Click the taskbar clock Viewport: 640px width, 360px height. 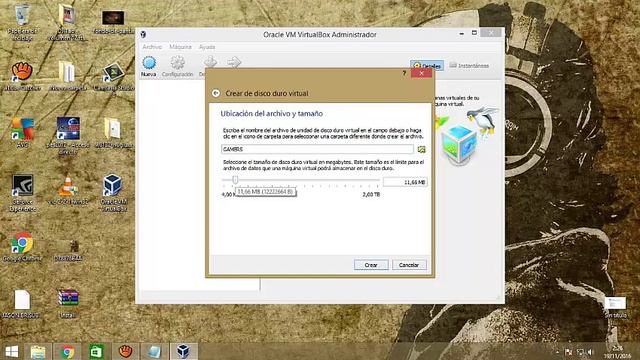(617, 352)
